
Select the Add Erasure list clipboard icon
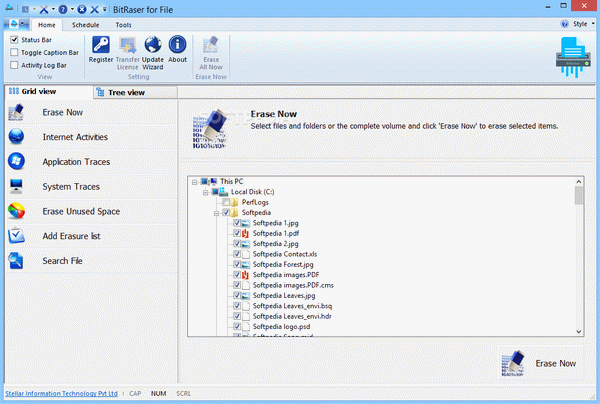pyautogui.click(x=16, y=236)
